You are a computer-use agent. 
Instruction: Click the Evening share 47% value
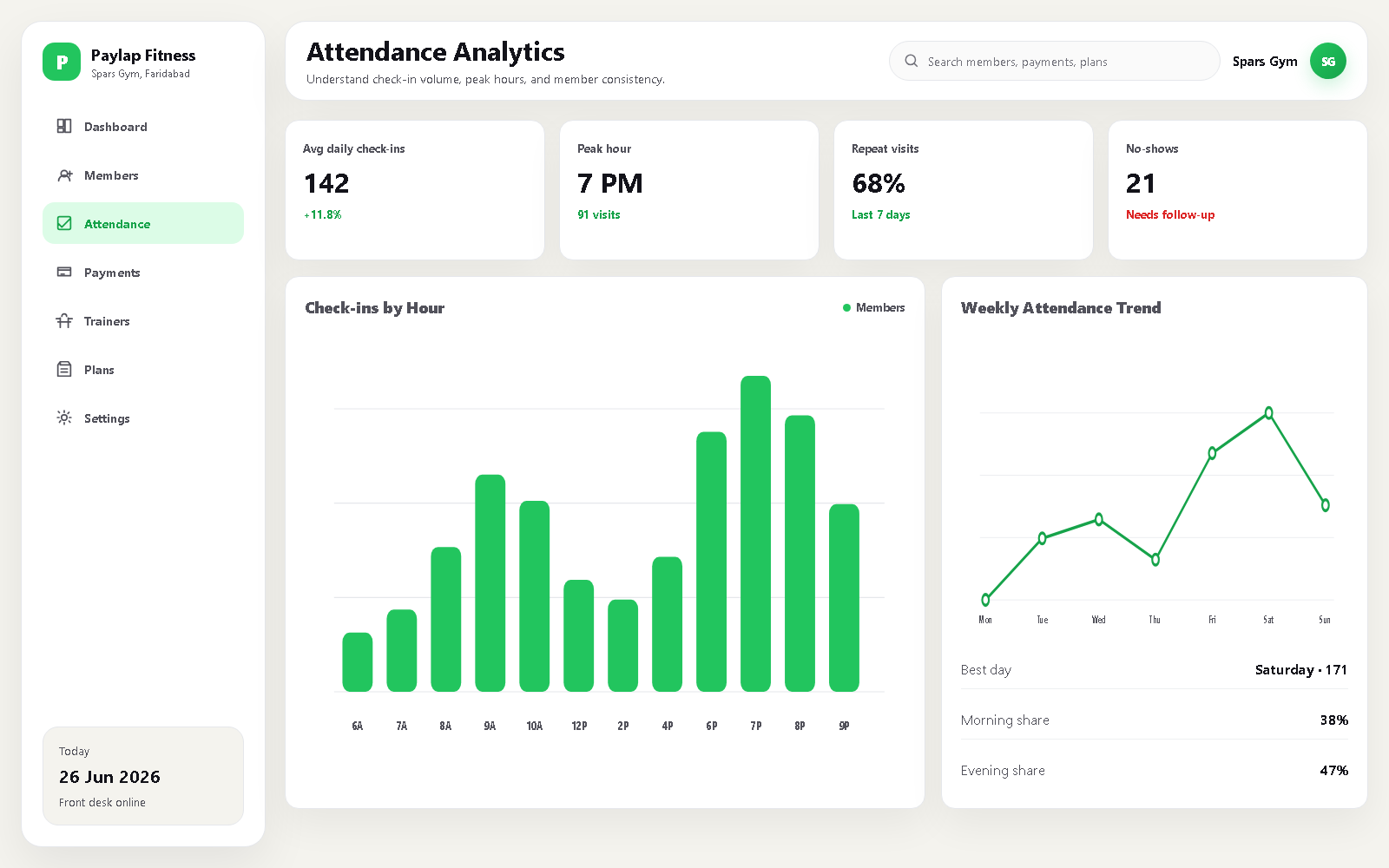pos(1334,770)
